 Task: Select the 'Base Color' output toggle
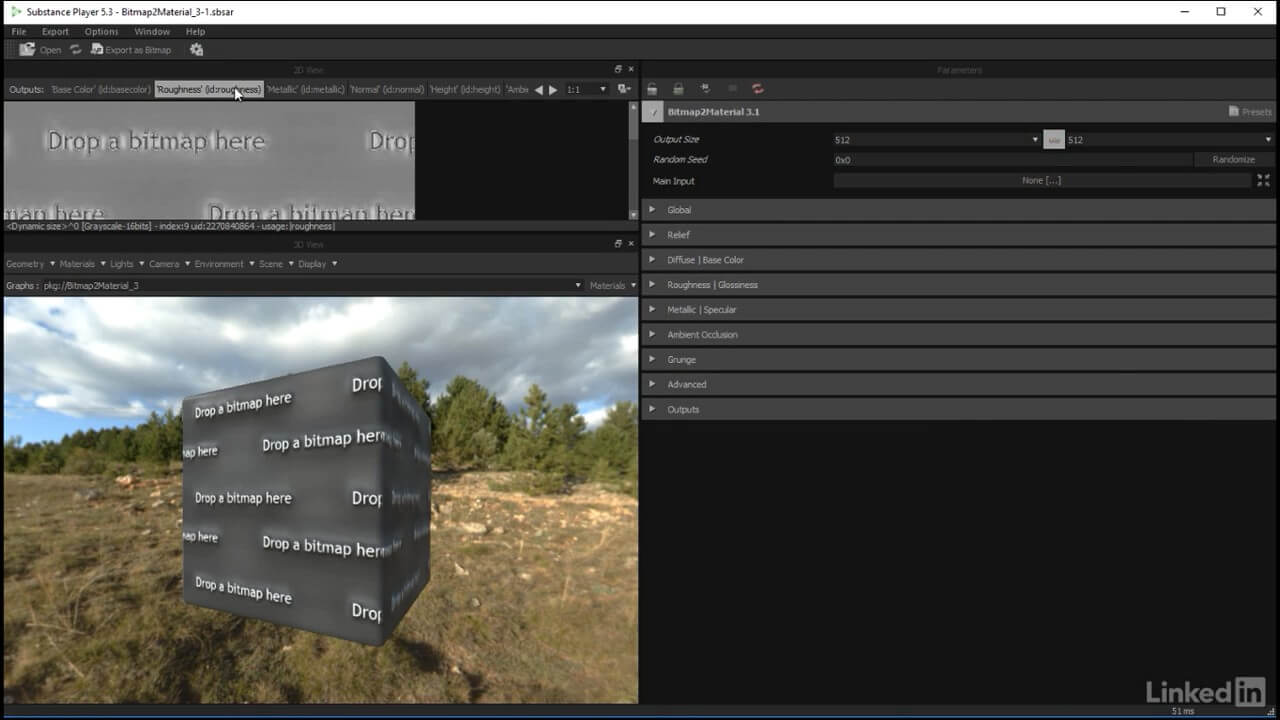pyautogui.click(x=101, y=90)
